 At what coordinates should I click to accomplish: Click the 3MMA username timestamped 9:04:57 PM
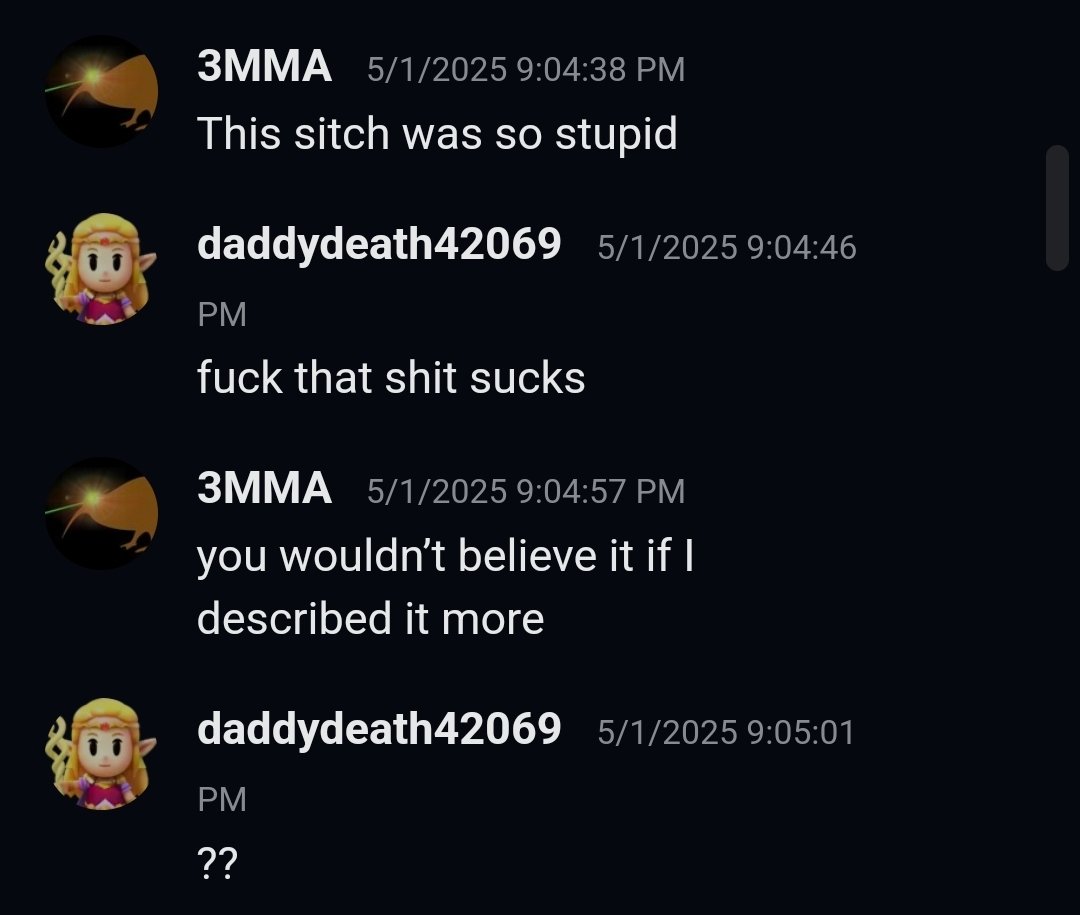pyautogui.click(x=264, y=489)
